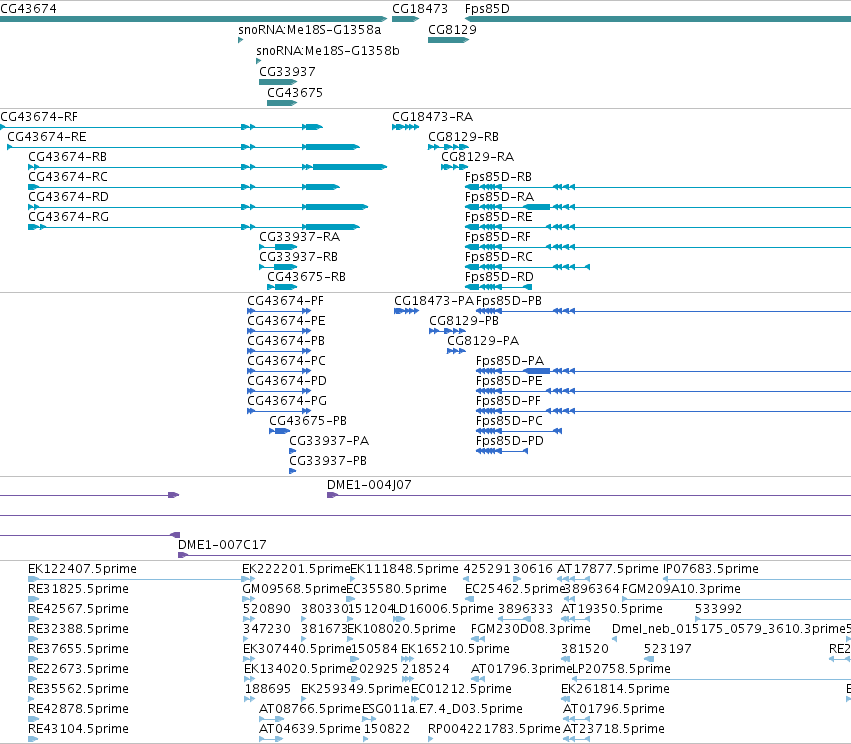
Task: Click protein label CG43674-PE
Action: [x=286, y=321]
